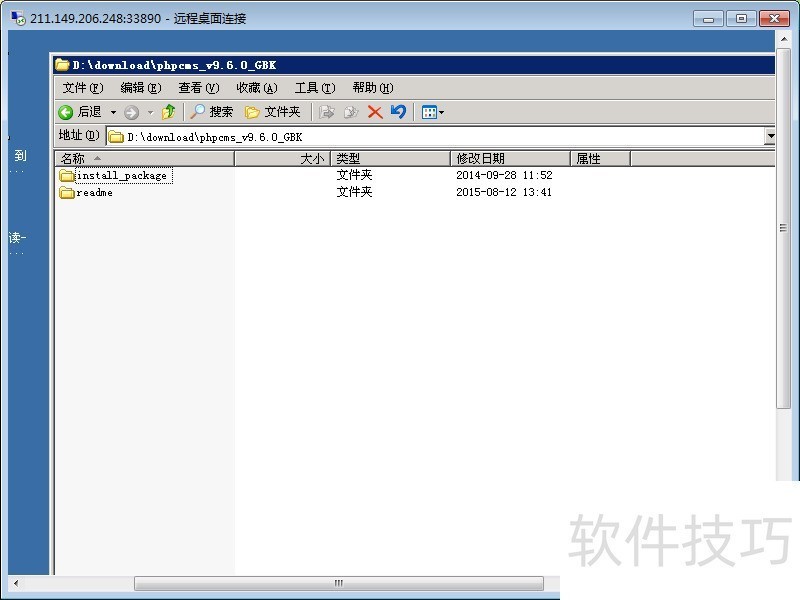
Task: Sort by 修改日期 column header
Action: coord(510,159)
